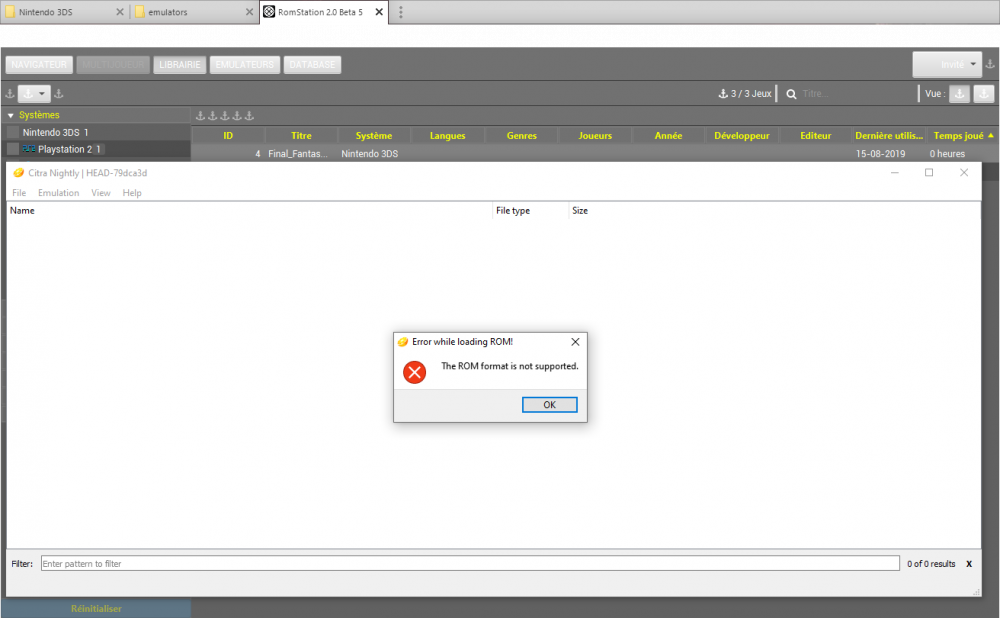Open Citra's Help menu
Viewport: 1000px width, 618px height.
[x=132, y=193]
